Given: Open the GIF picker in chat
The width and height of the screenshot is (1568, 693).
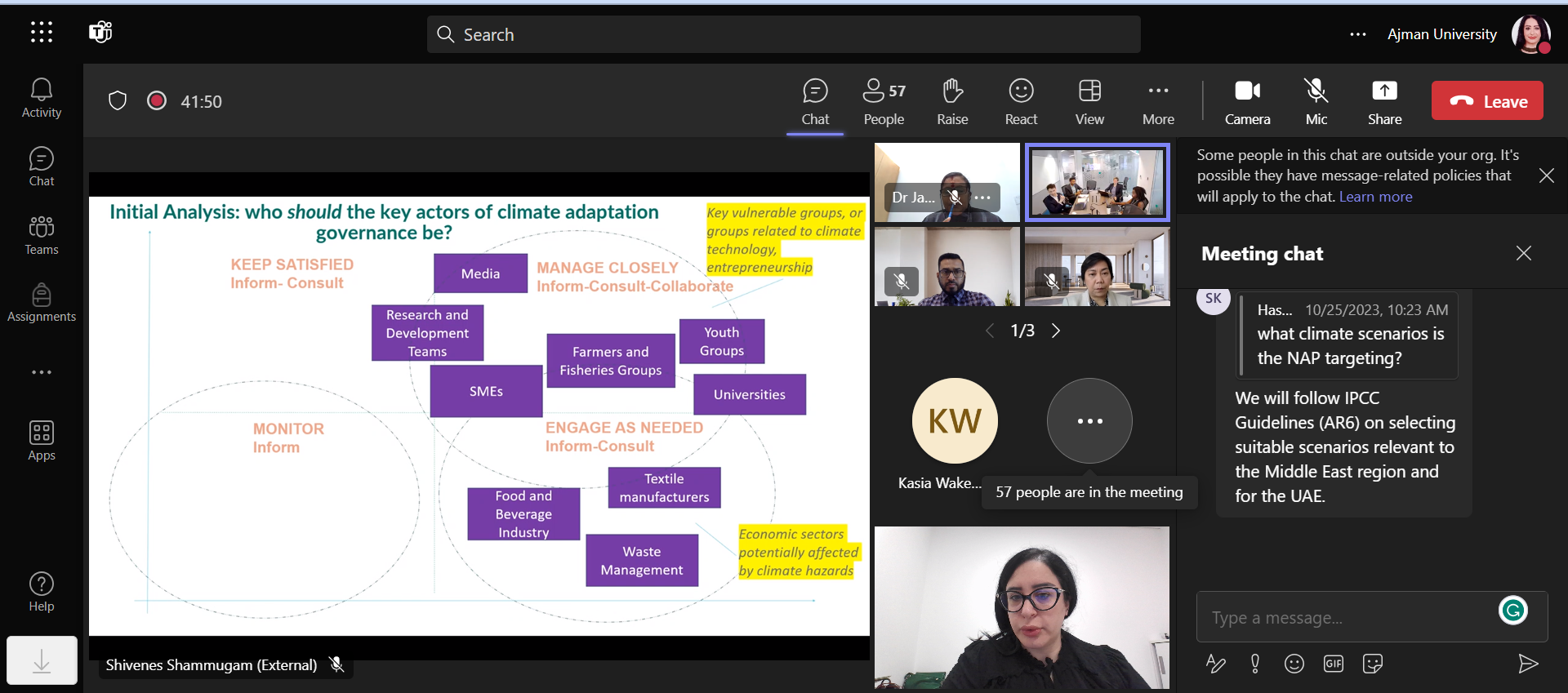Looking at the screenshot, I should point(1333,664).
